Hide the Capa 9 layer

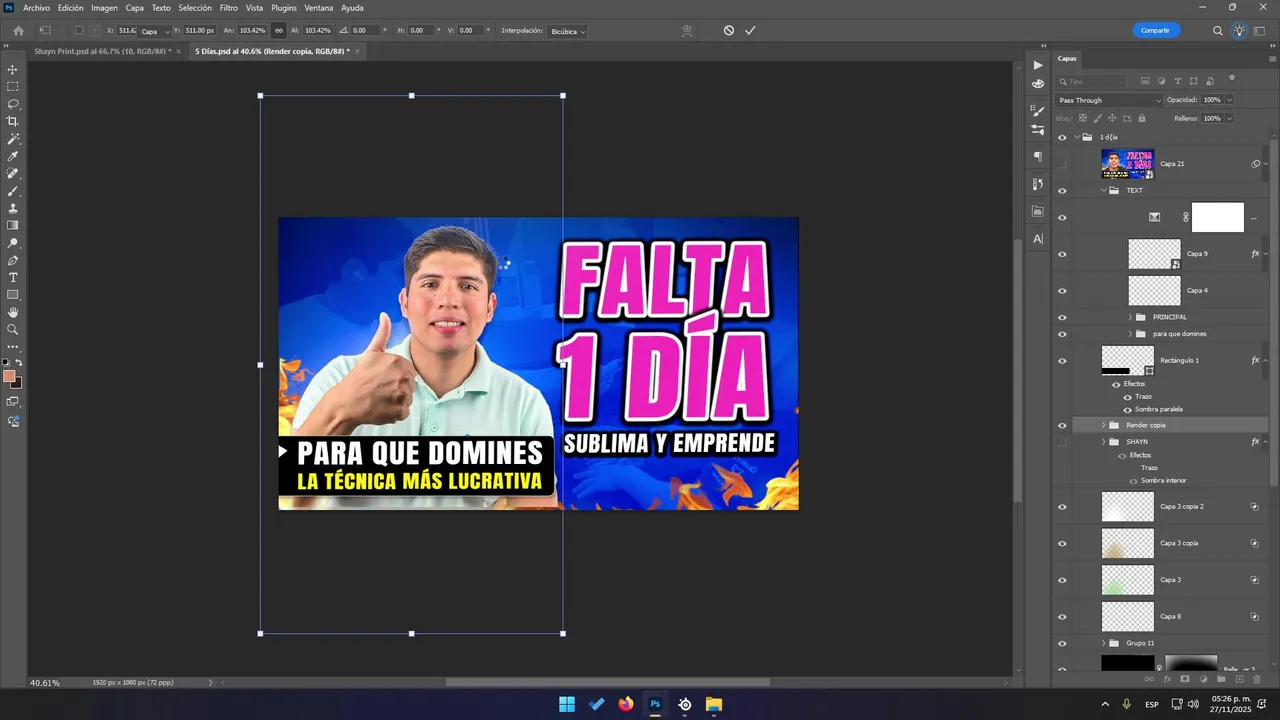coord(1062,254)
